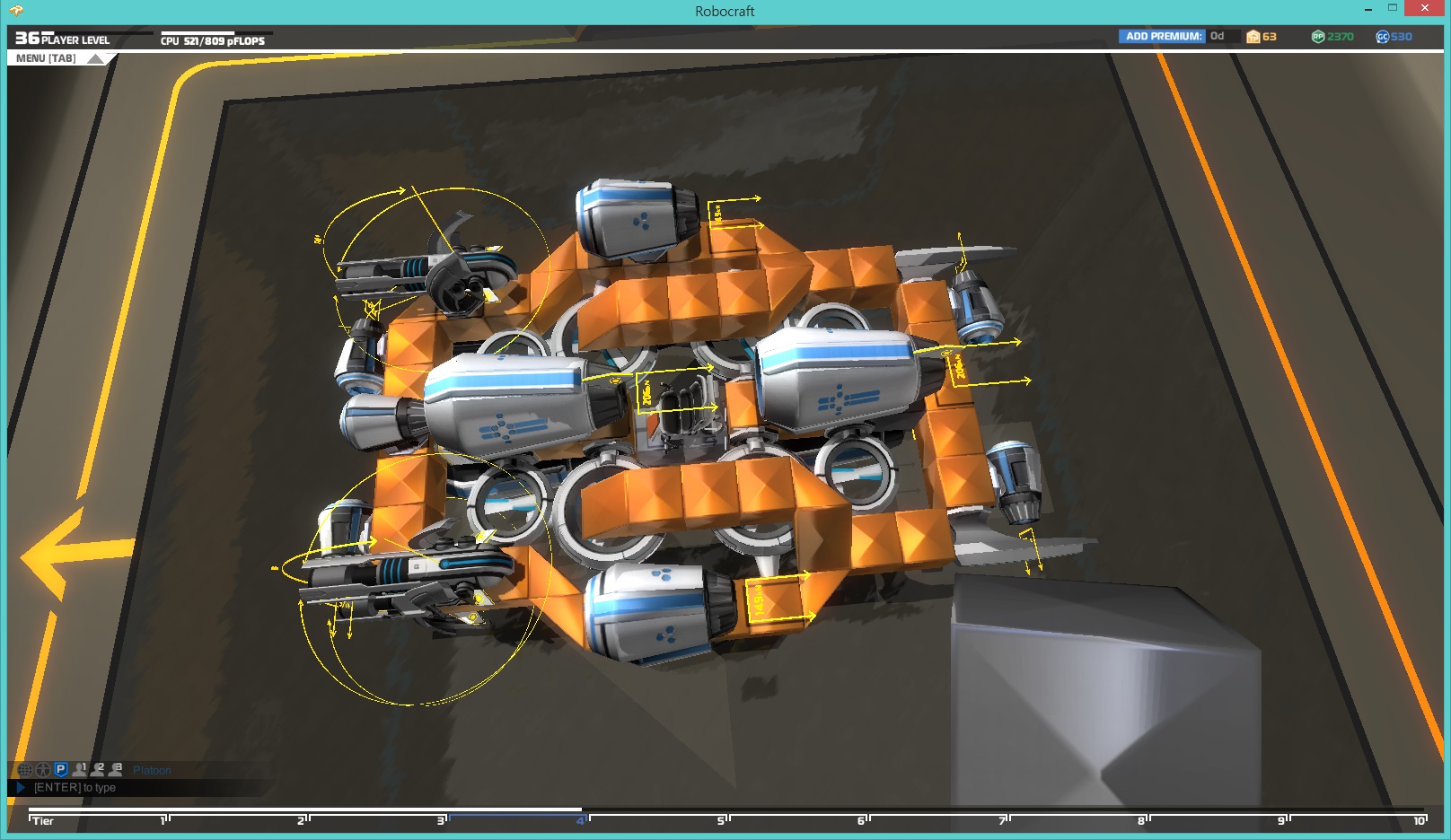
Task: Click the Tier 10 marker on progress bar
Action: [x=1420, y=820]
